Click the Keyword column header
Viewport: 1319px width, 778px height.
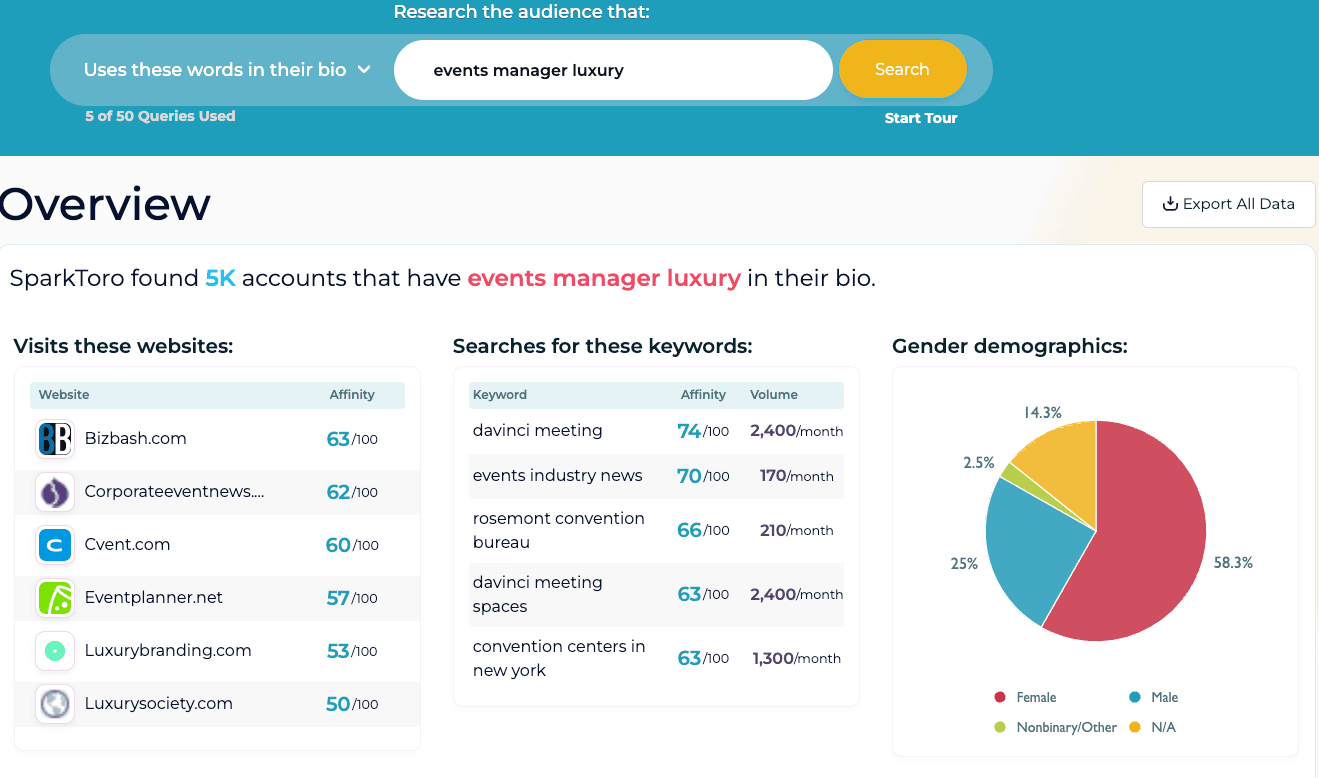(499, 395)
